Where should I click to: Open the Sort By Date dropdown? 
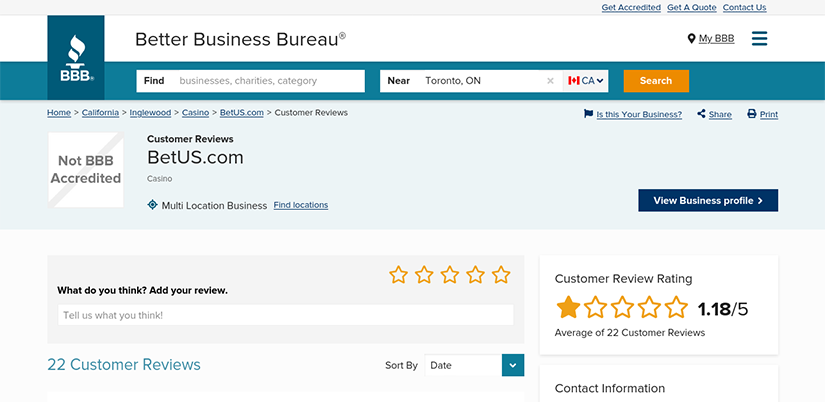pos(474,365)
